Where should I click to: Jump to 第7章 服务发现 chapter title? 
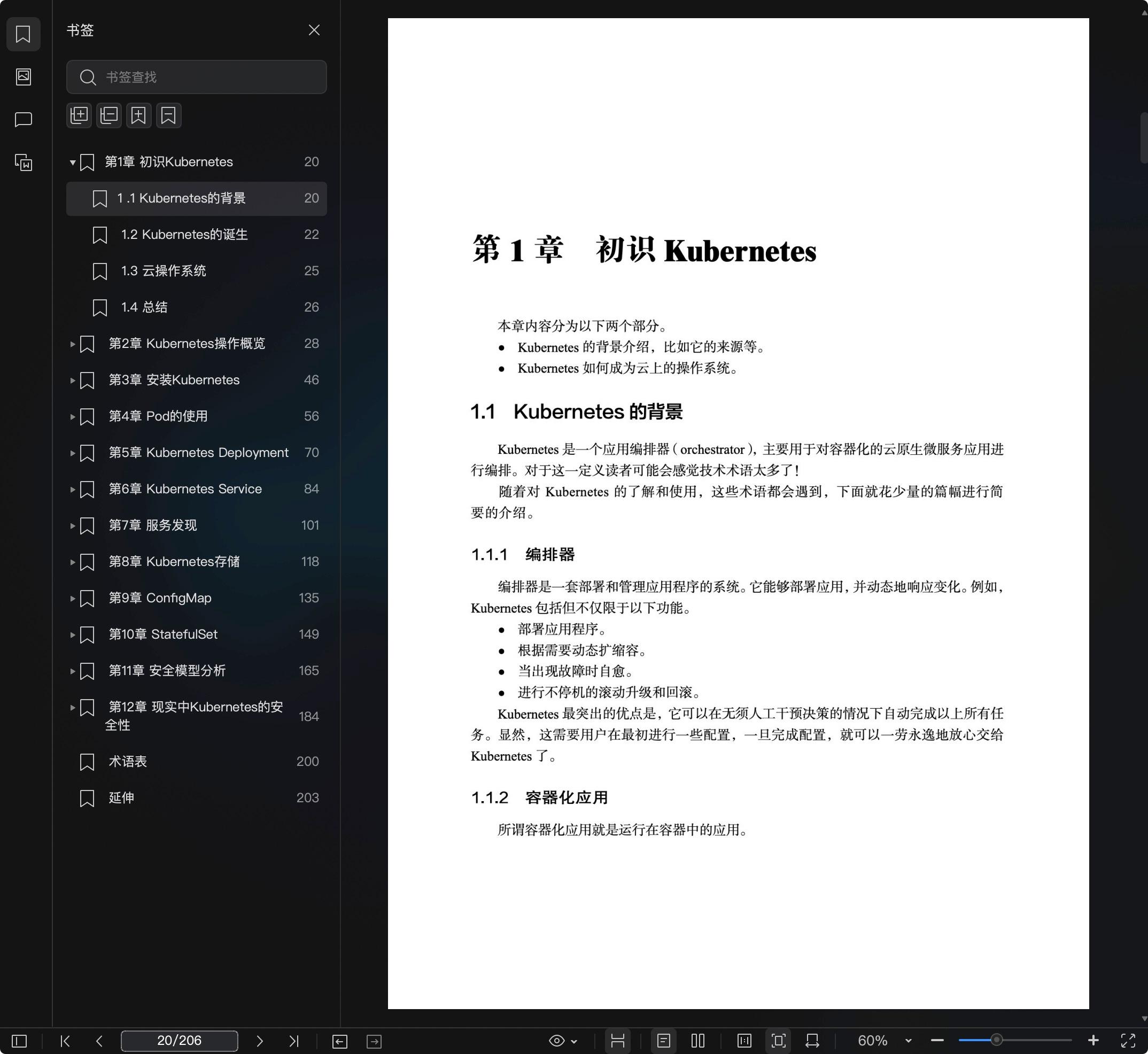(153, 525)
